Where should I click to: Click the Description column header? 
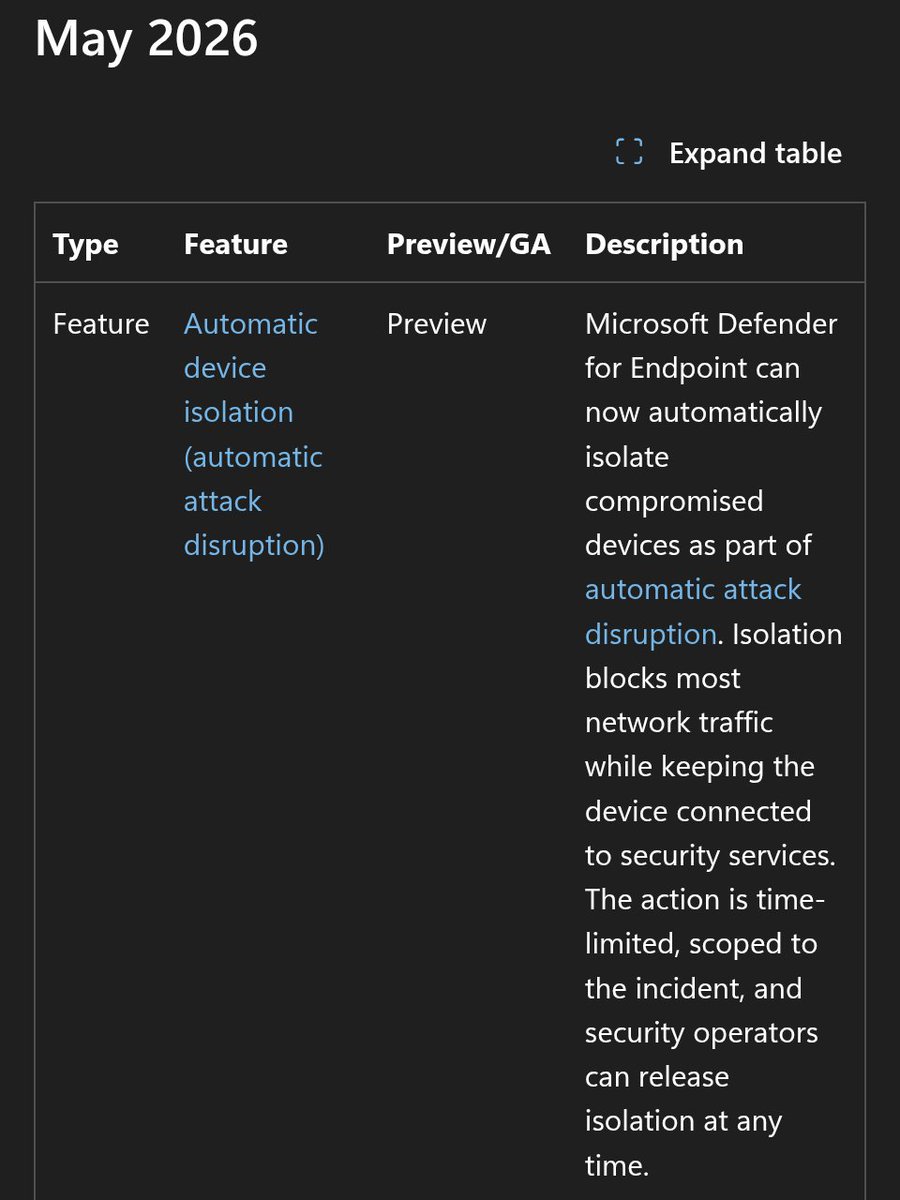pyautogui.click(x=664, y=244)
